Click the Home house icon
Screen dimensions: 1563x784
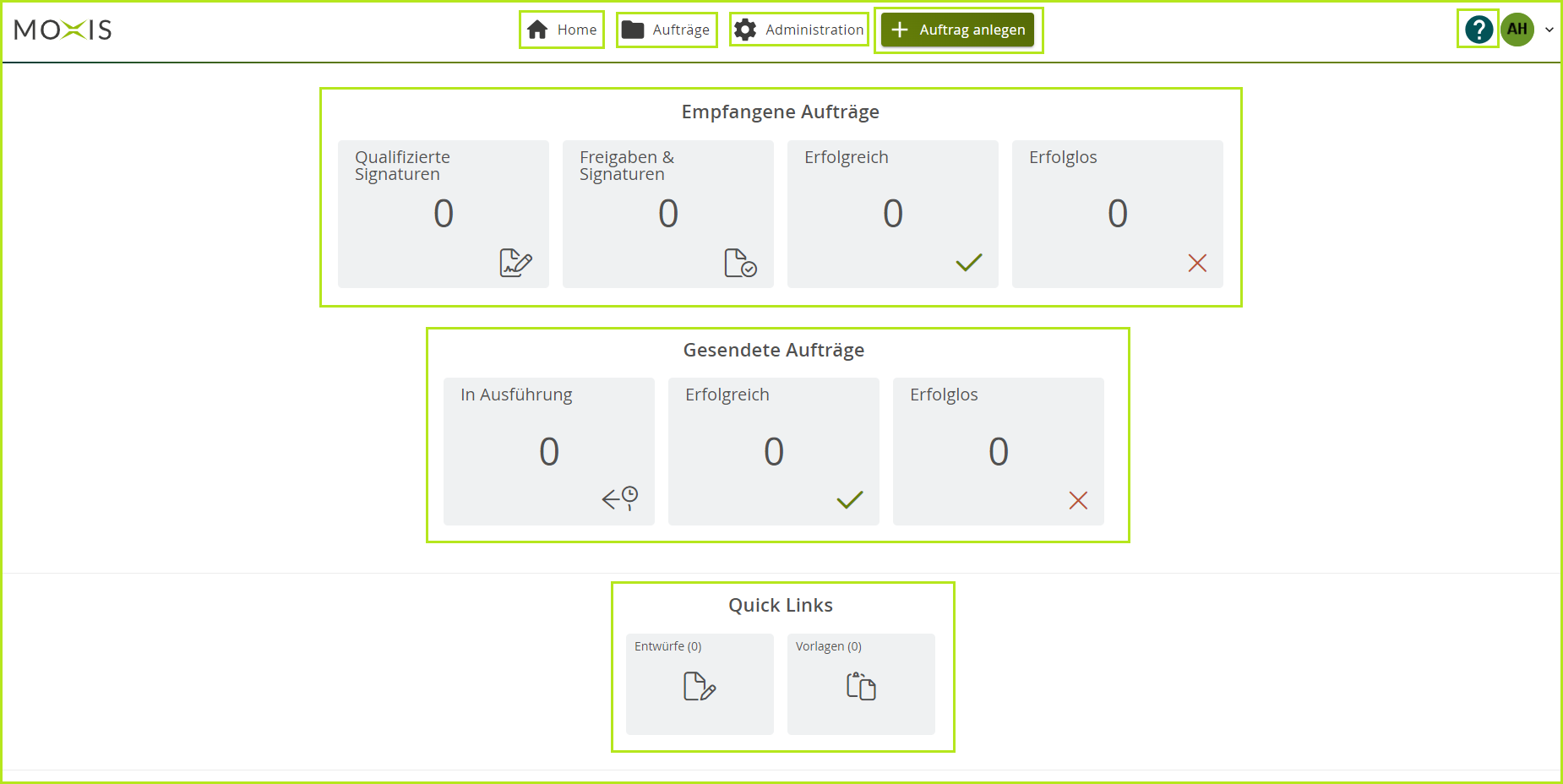coord(538,29)
